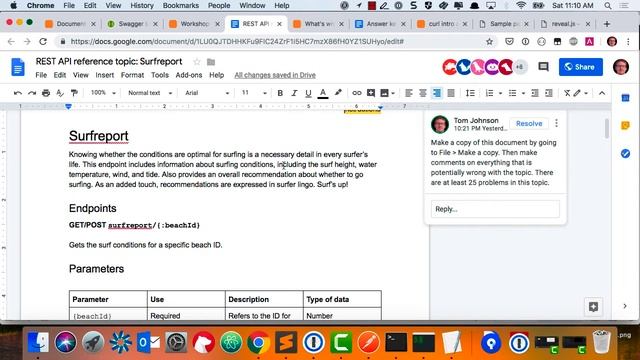This screenshot has height=360, width=640.
Task: Apply a bulleted list
Action: coord(512,93)
